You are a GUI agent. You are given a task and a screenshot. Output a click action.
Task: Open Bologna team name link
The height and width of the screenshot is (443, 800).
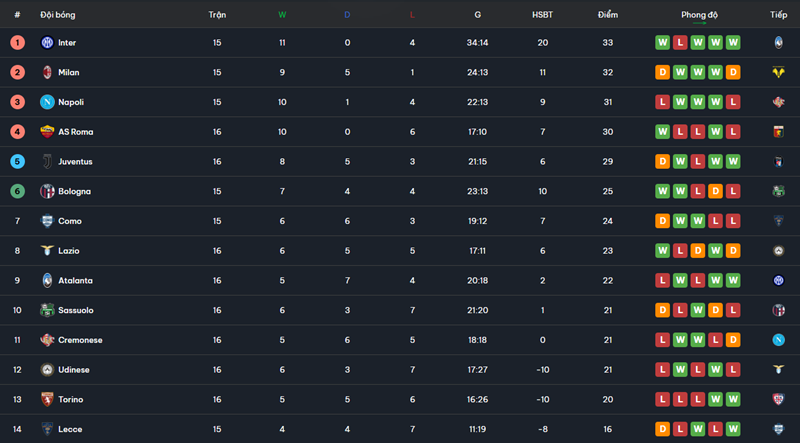pyautogui.click(x=74, y=191)
